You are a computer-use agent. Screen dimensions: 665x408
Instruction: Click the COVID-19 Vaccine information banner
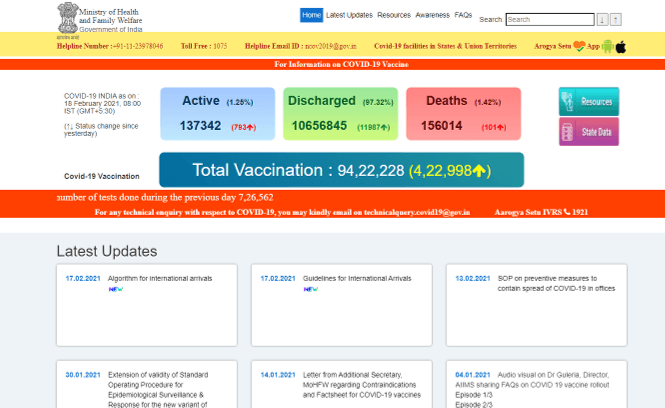pos(332,64)
